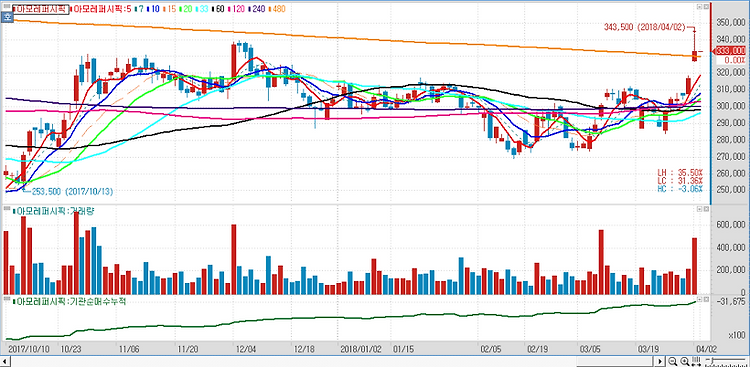Screen dimensions: 750x367
Task: Select the 7-day moving average legend
Action: click(x=139, y=9)
